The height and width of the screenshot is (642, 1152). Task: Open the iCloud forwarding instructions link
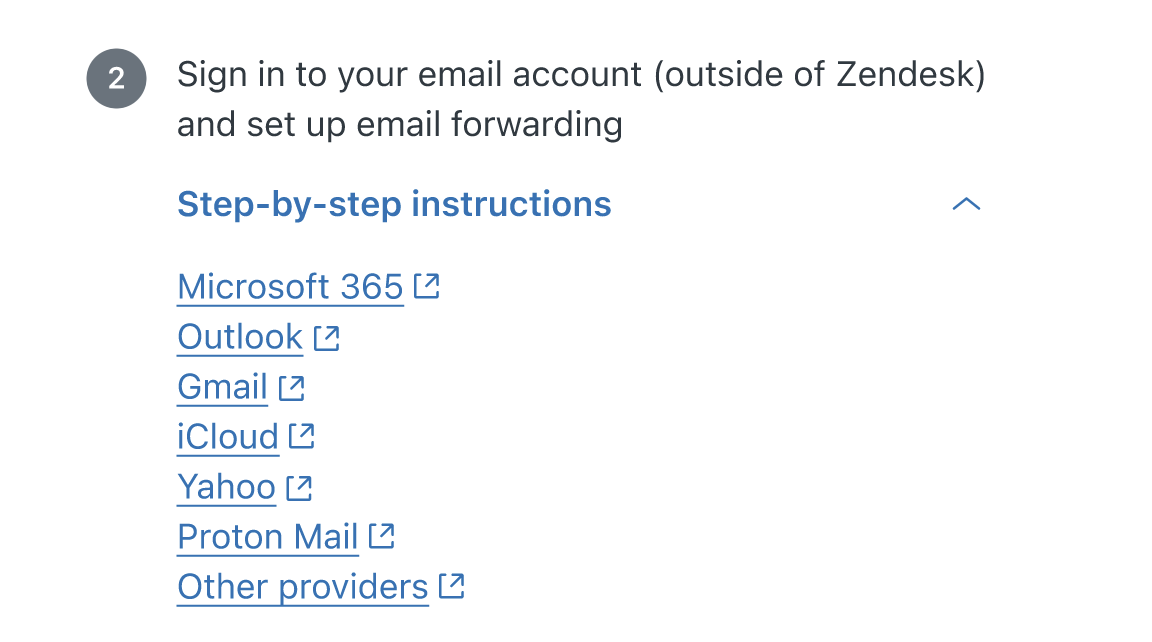point(228,437)
